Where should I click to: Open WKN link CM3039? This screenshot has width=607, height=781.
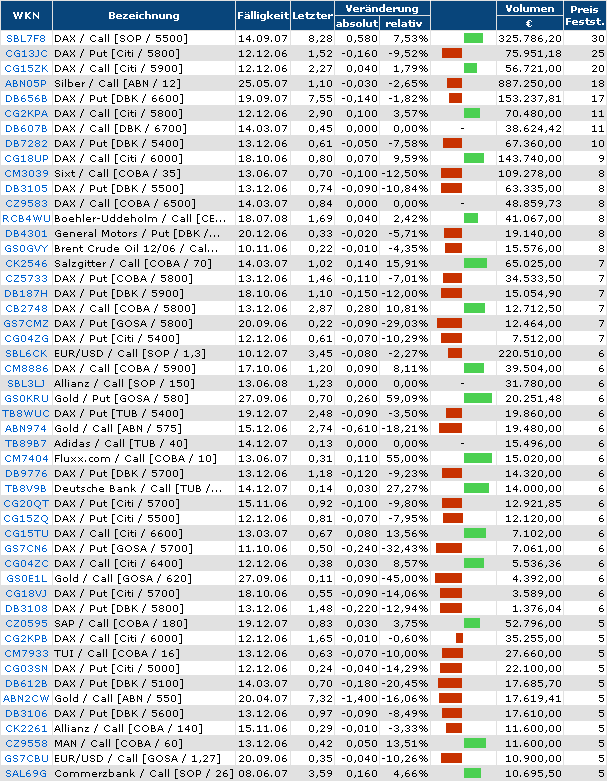click(26, 173)
